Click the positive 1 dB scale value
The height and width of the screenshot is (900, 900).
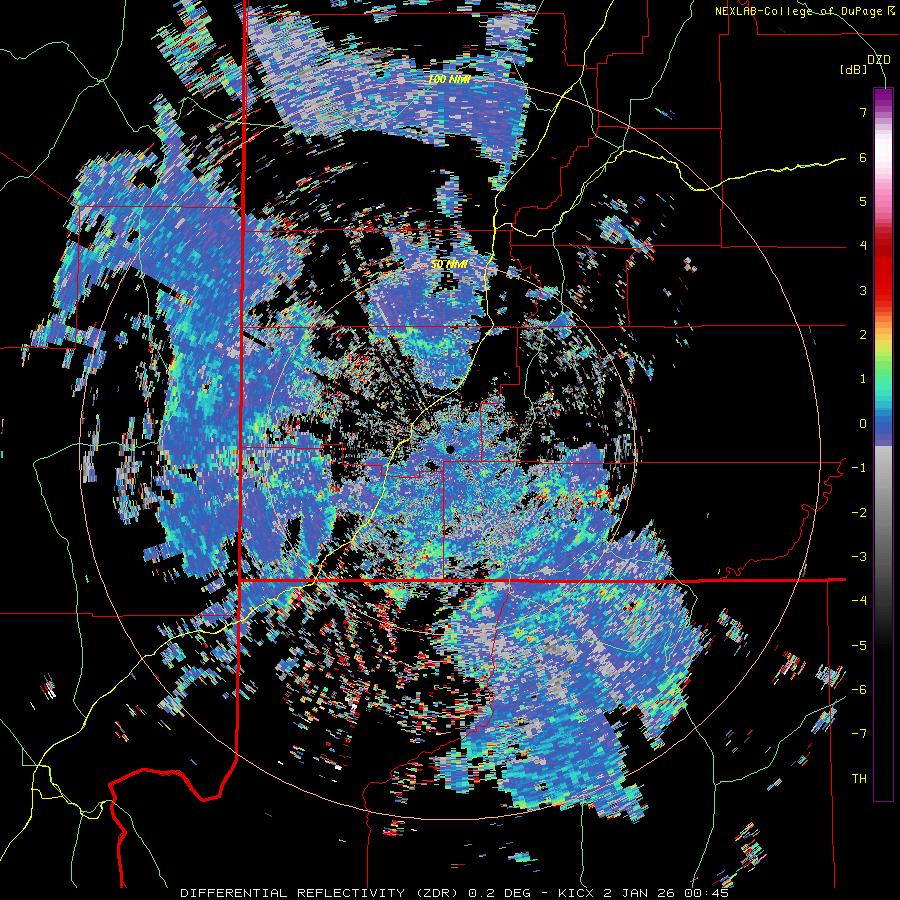[x=863, y=379]
